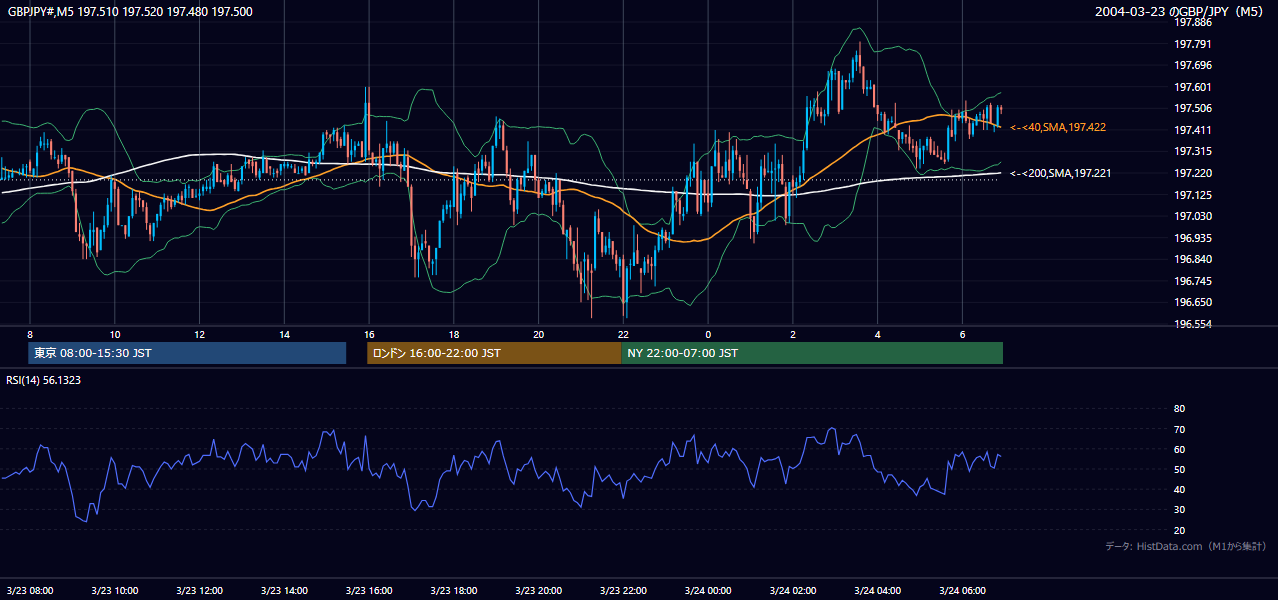Click the 200,SMA,197.221 white label
1278x600 pixels.
1060,173
